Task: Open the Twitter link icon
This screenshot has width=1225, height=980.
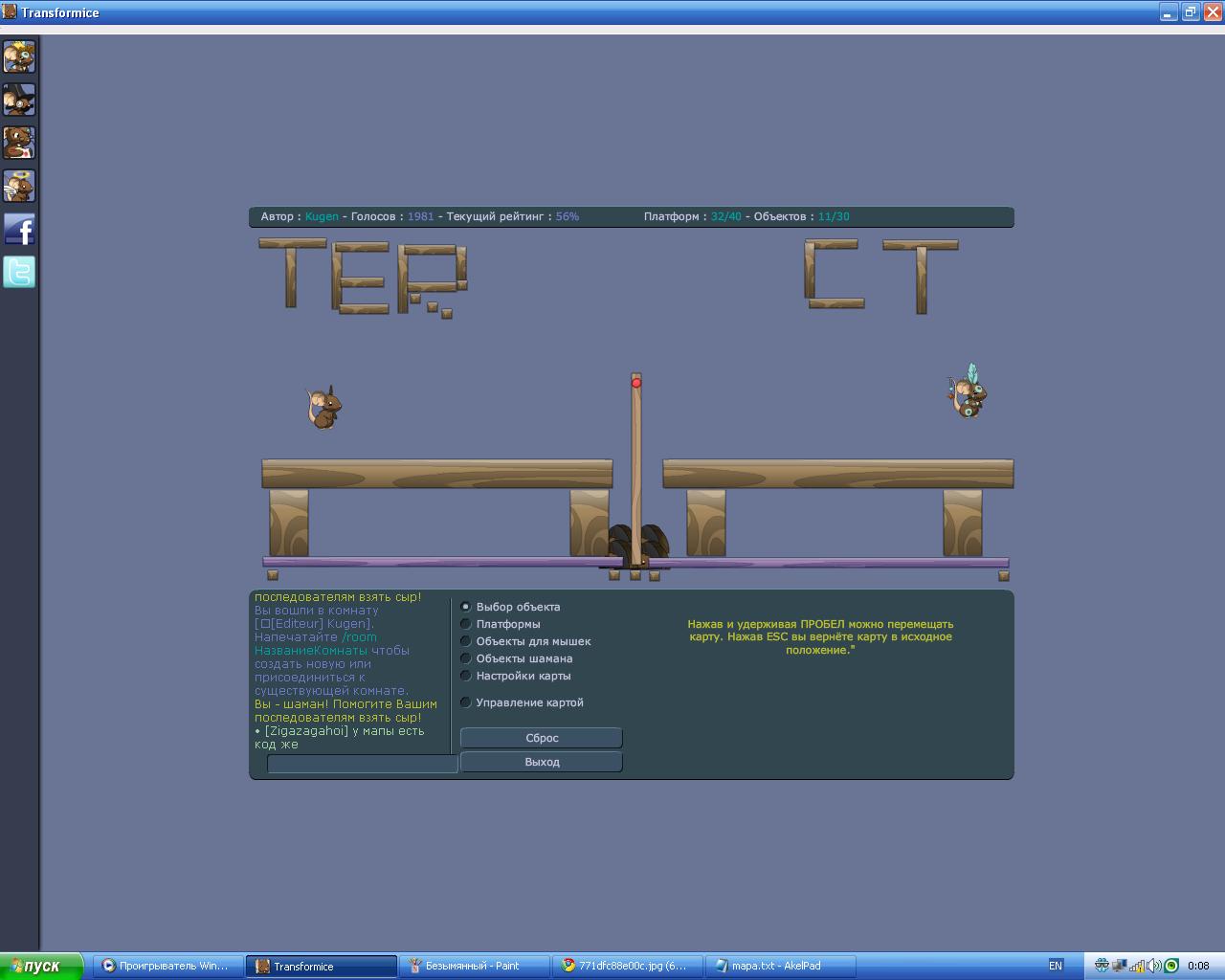Action: 19,272
